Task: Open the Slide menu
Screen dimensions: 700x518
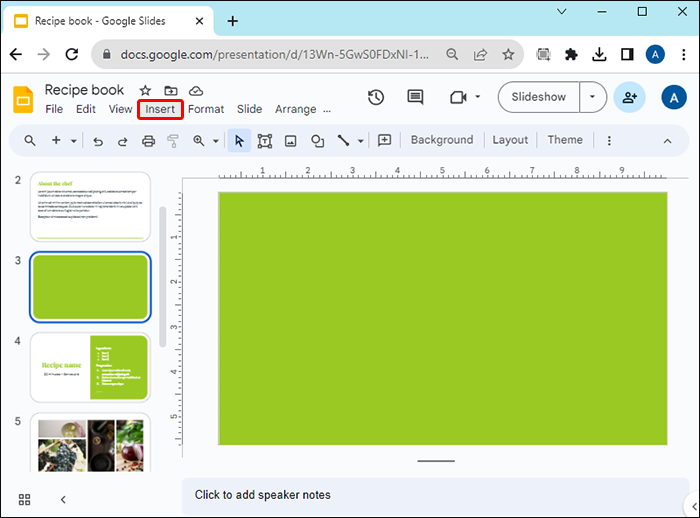Action: pos(250,109)
